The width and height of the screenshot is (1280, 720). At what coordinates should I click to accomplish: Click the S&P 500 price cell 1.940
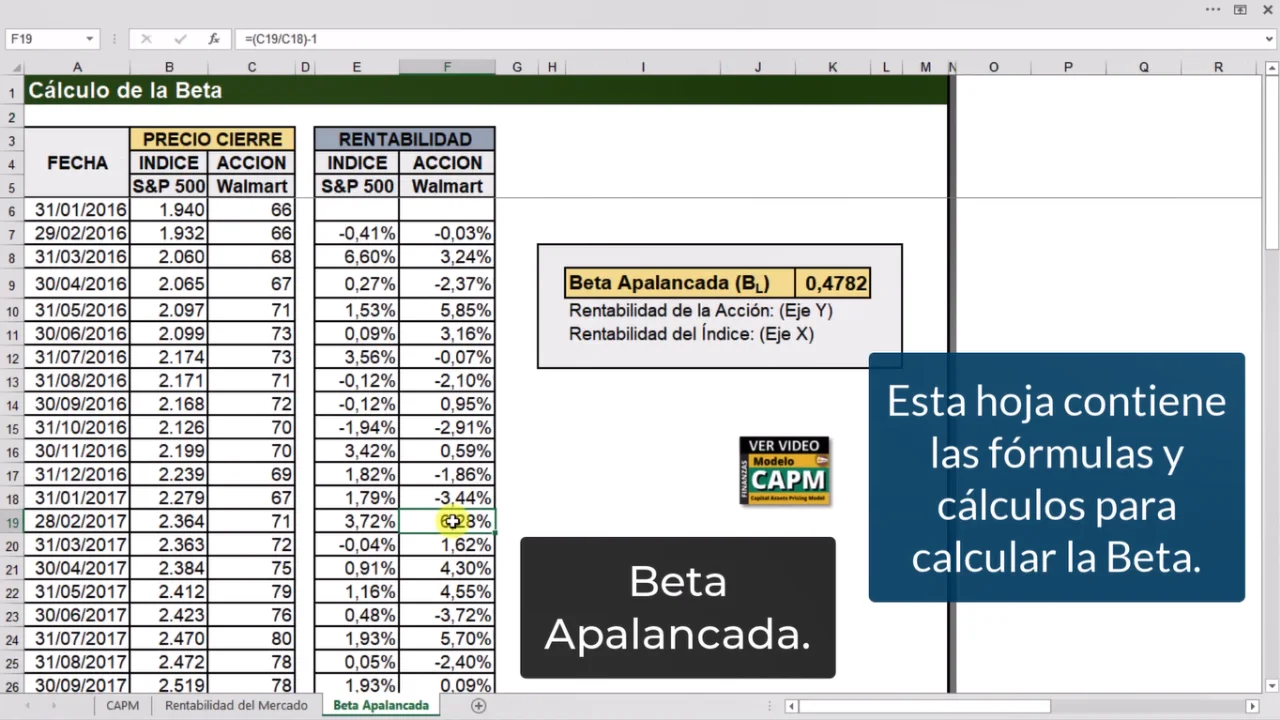tap(169, 210)
